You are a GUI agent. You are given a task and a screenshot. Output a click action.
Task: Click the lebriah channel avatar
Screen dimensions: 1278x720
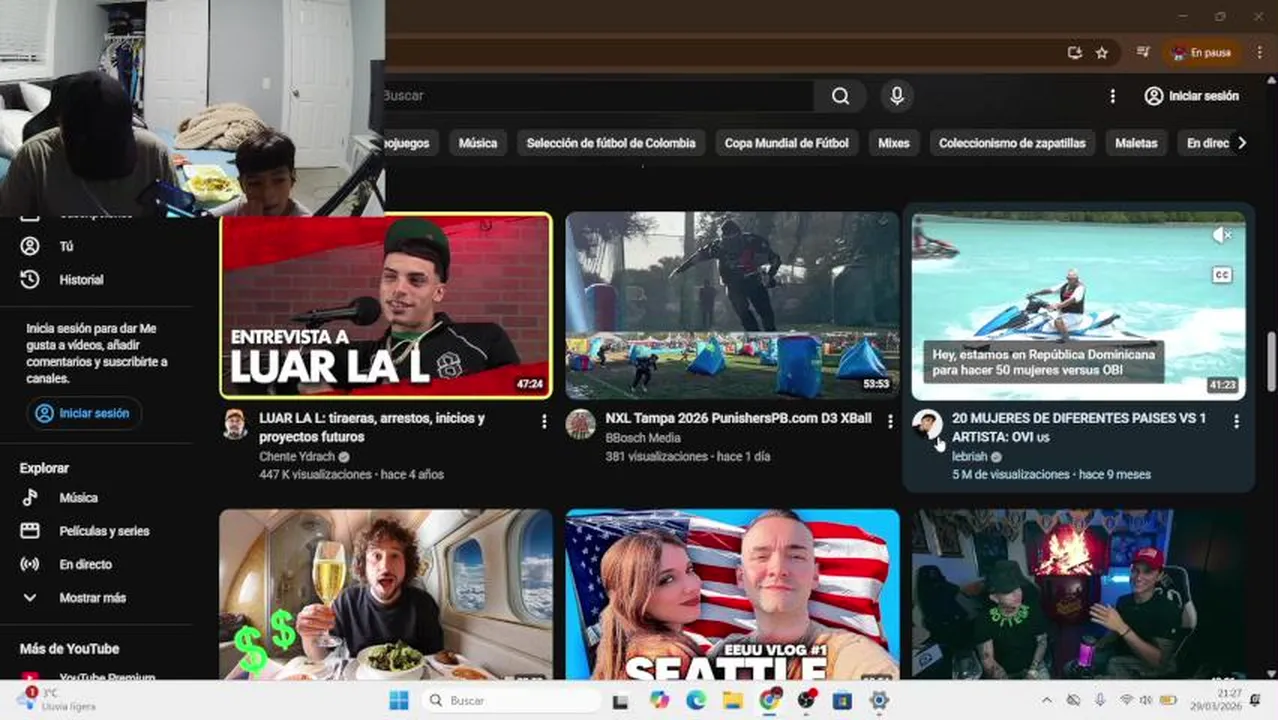[x=927, y=424]
